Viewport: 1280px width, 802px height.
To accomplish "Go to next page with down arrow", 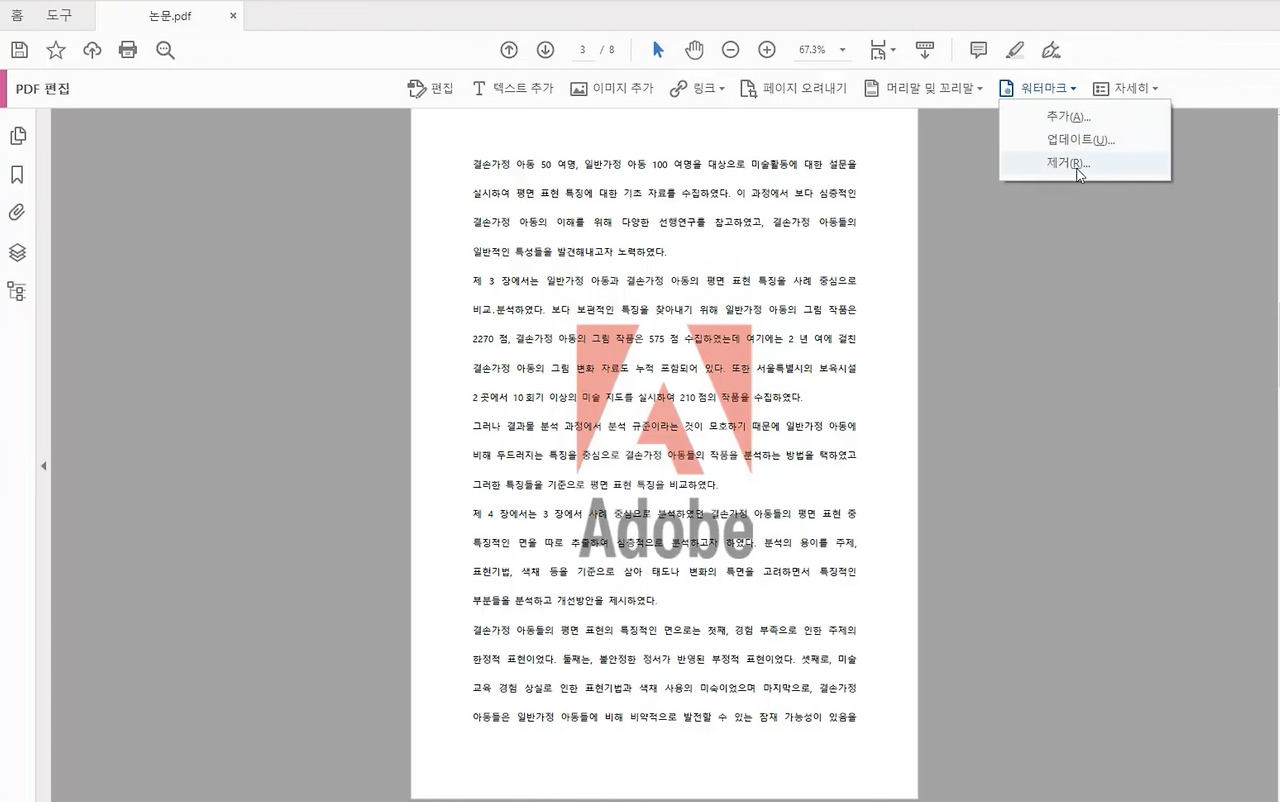I will 545,50.
